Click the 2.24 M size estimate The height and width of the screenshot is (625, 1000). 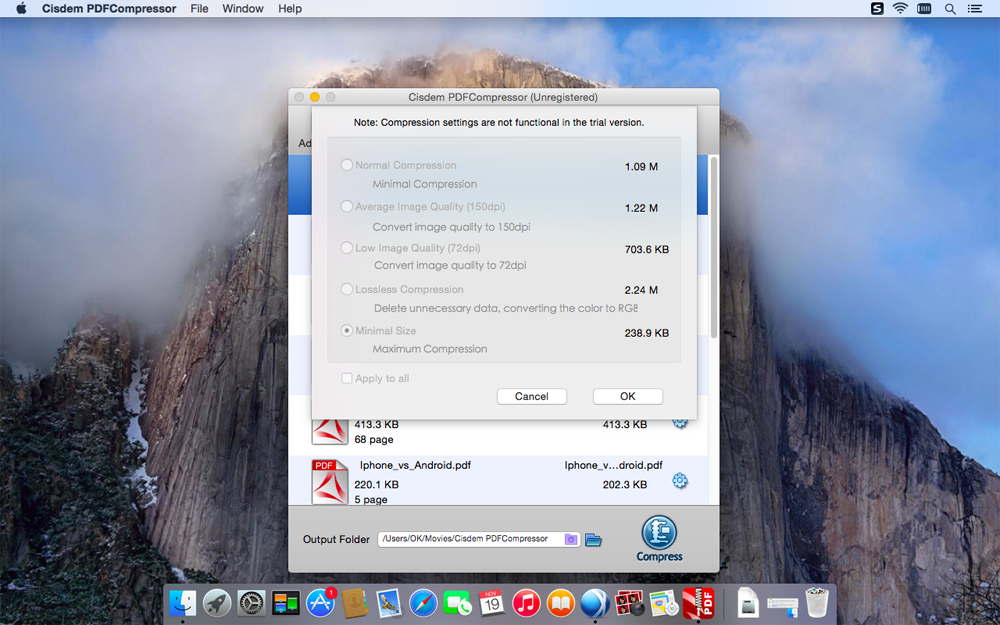click(x=641, y=290)
